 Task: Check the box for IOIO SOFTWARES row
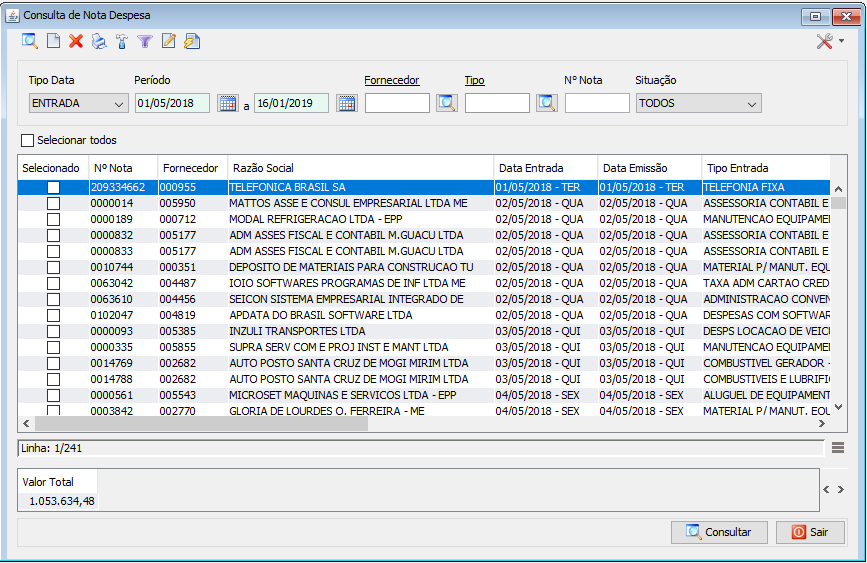point(53,284)
